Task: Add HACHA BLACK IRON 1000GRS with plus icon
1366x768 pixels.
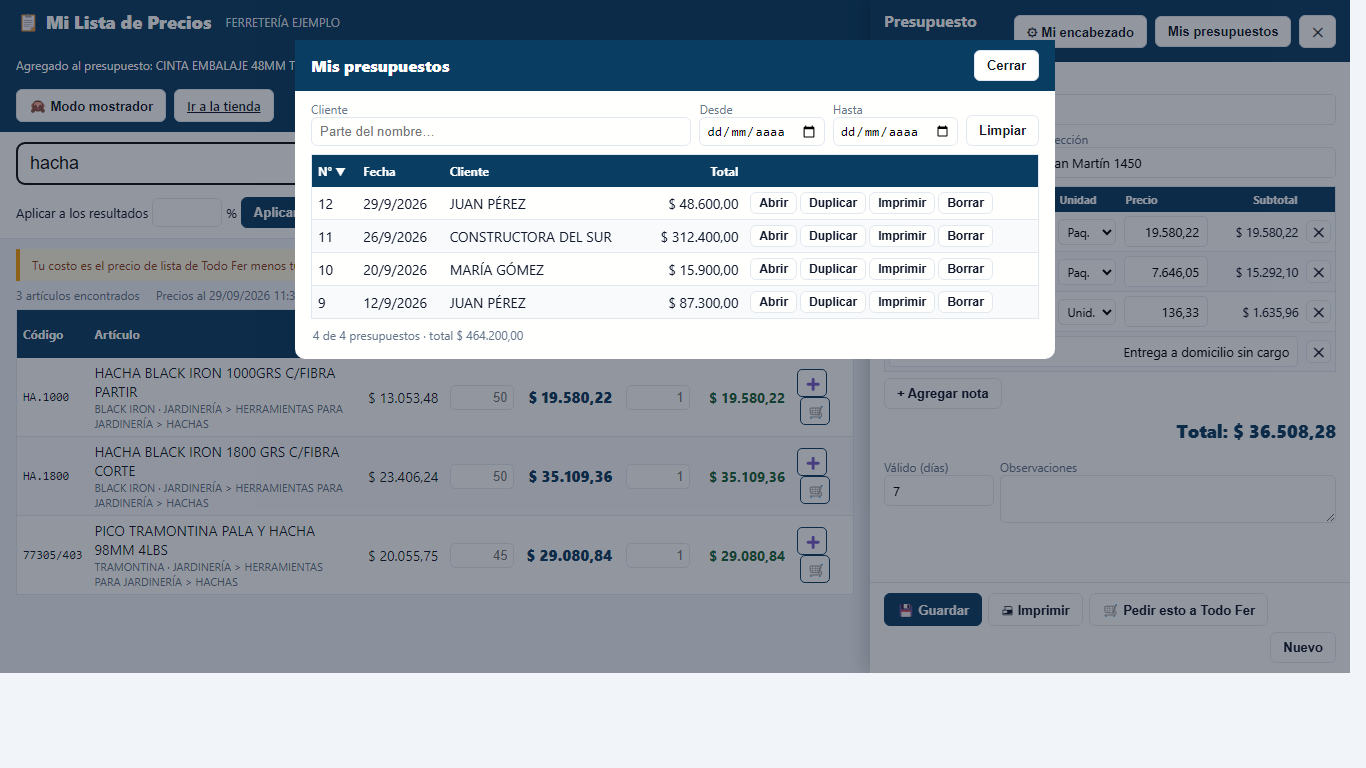Action: point(812,383)
